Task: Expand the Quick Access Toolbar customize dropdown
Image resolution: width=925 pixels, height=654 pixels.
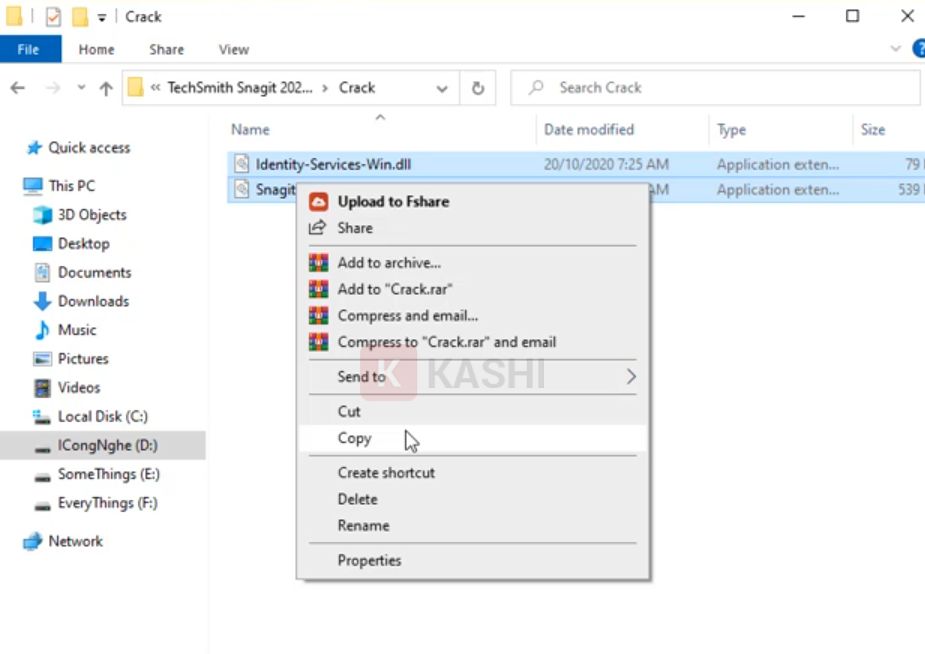Action: click(101, 16)
